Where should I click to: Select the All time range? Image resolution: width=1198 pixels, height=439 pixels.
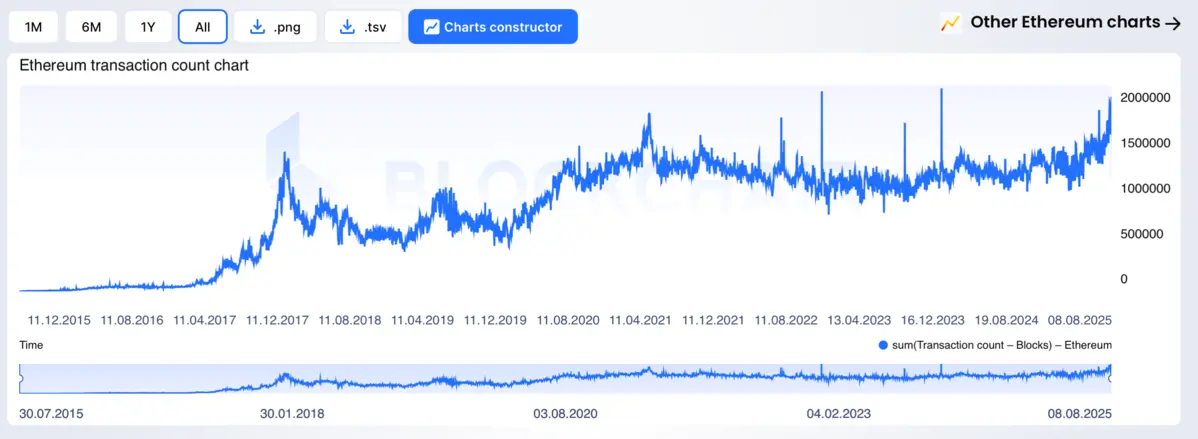click(203, 27)
